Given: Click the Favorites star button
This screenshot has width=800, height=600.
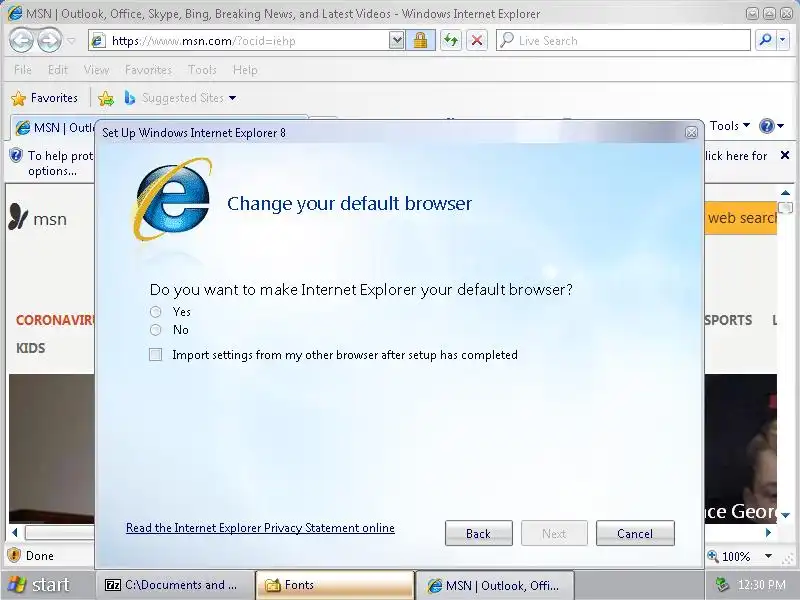Looking at the screenshot, I should [x=44, y=98].
